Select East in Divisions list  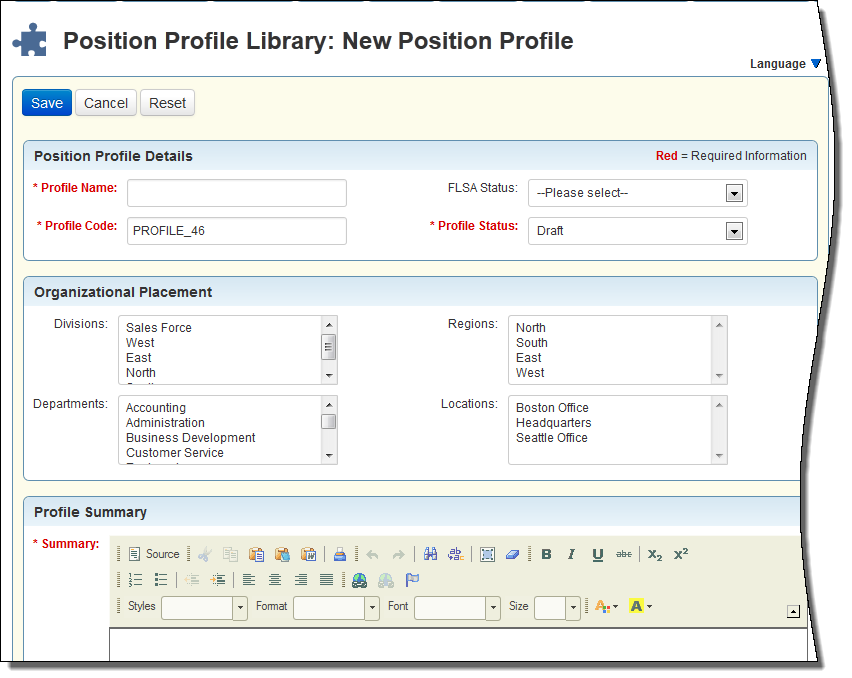(139, 357)
